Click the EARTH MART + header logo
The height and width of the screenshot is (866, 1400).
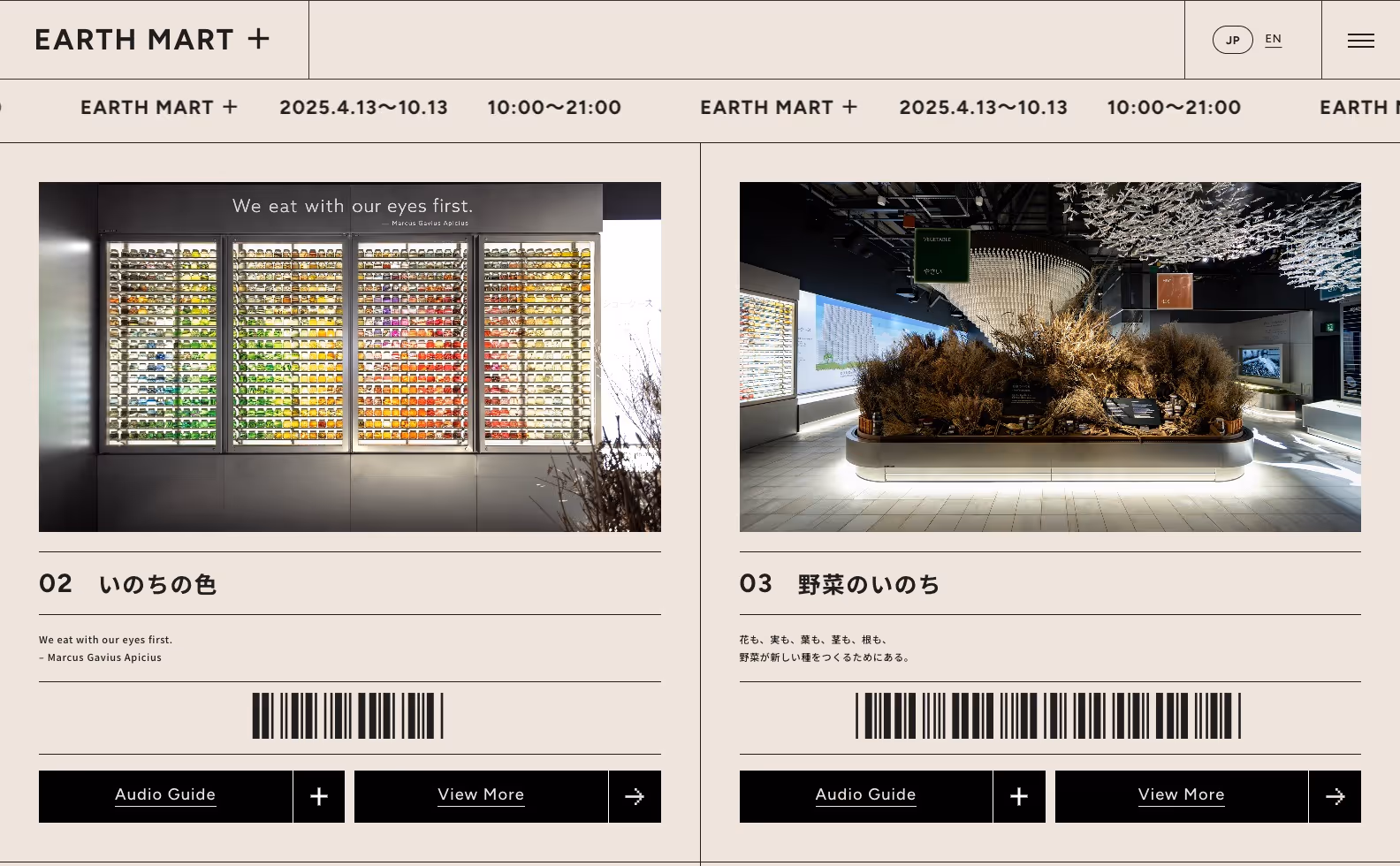[152, 40]
